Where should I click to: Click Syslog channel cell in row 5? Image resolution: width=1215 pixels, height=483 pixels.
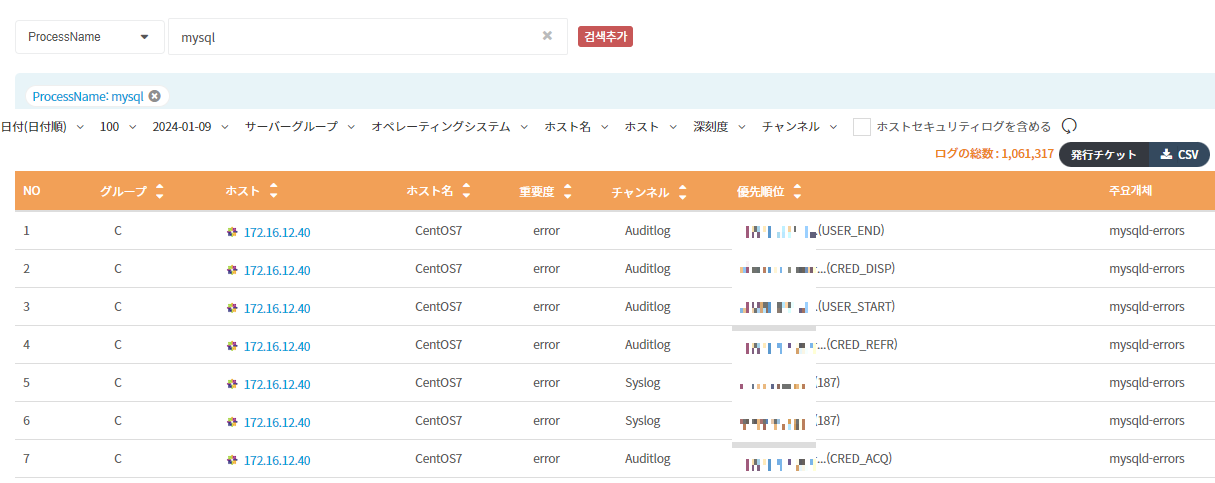(643, 383)
